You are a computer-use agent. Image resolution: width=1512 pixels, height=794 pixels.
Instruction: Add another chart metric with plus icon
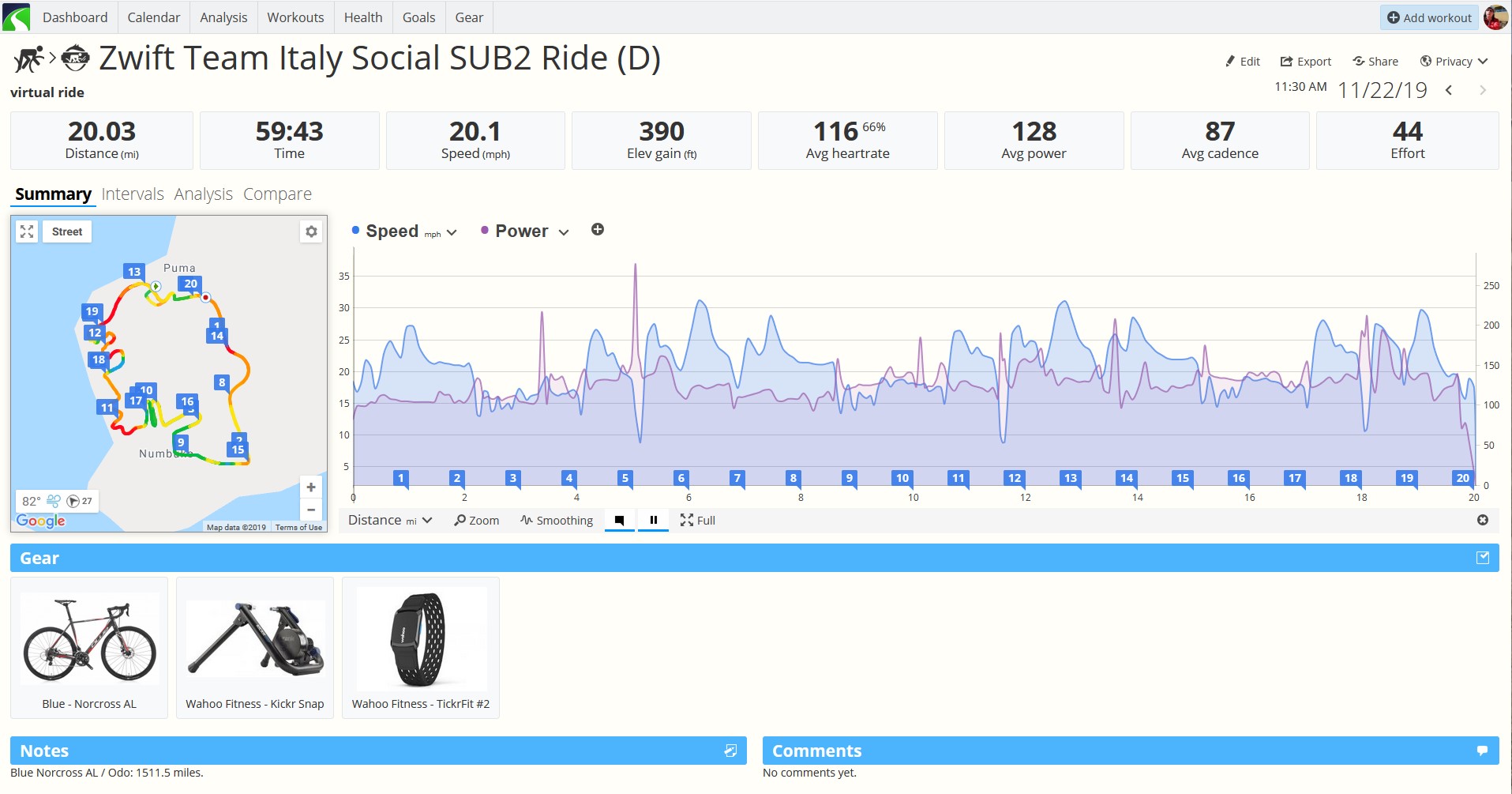598,229
